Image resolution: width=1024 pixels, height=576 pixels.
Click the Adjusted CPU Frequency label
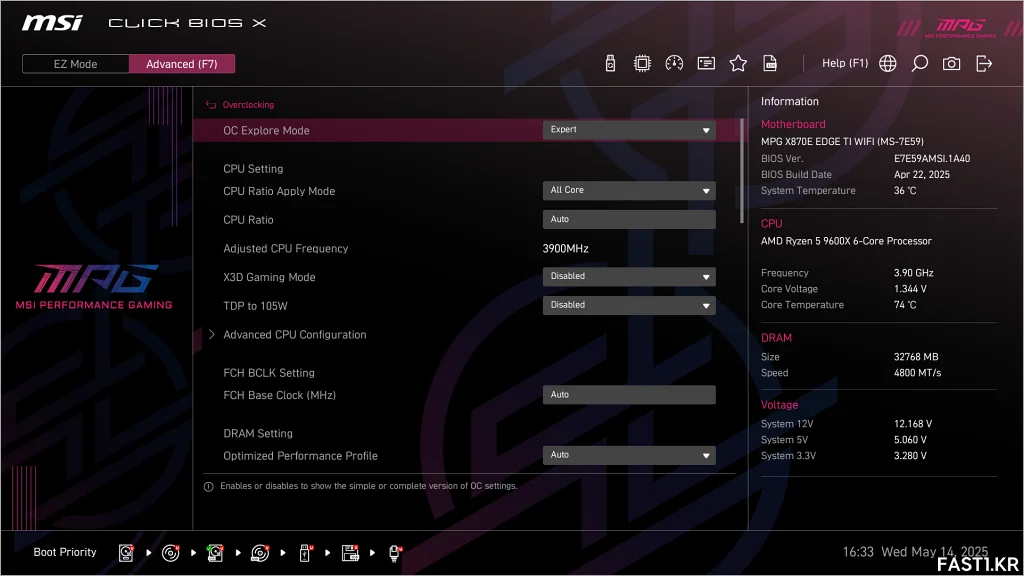click(x=285, y=248)
